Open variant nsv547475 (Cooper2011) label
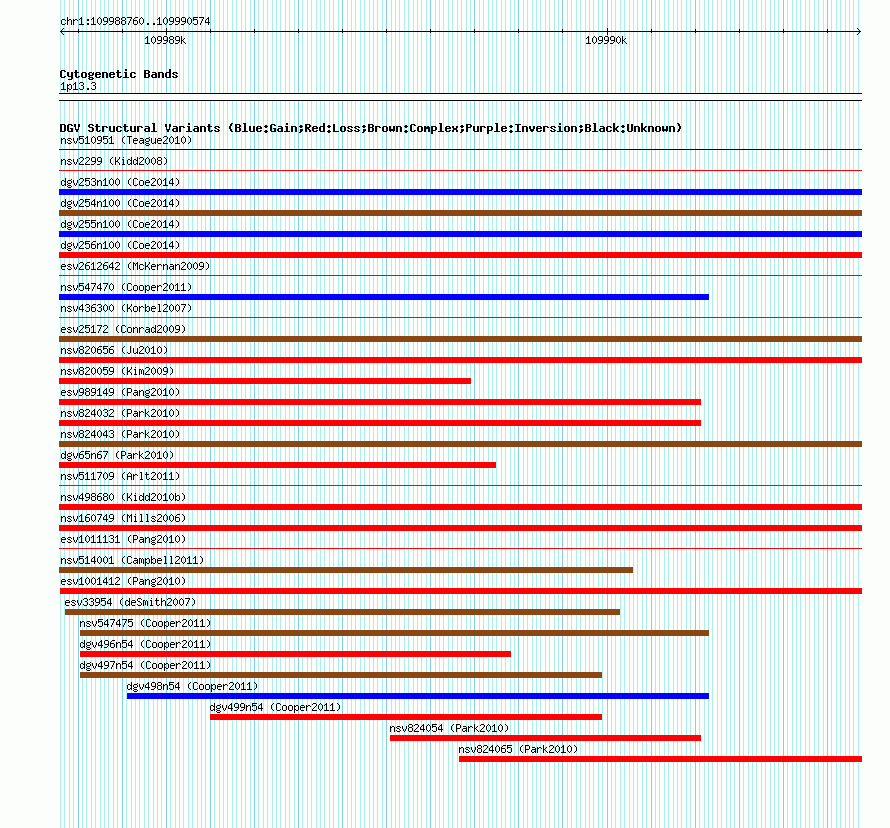 [145, 623]
